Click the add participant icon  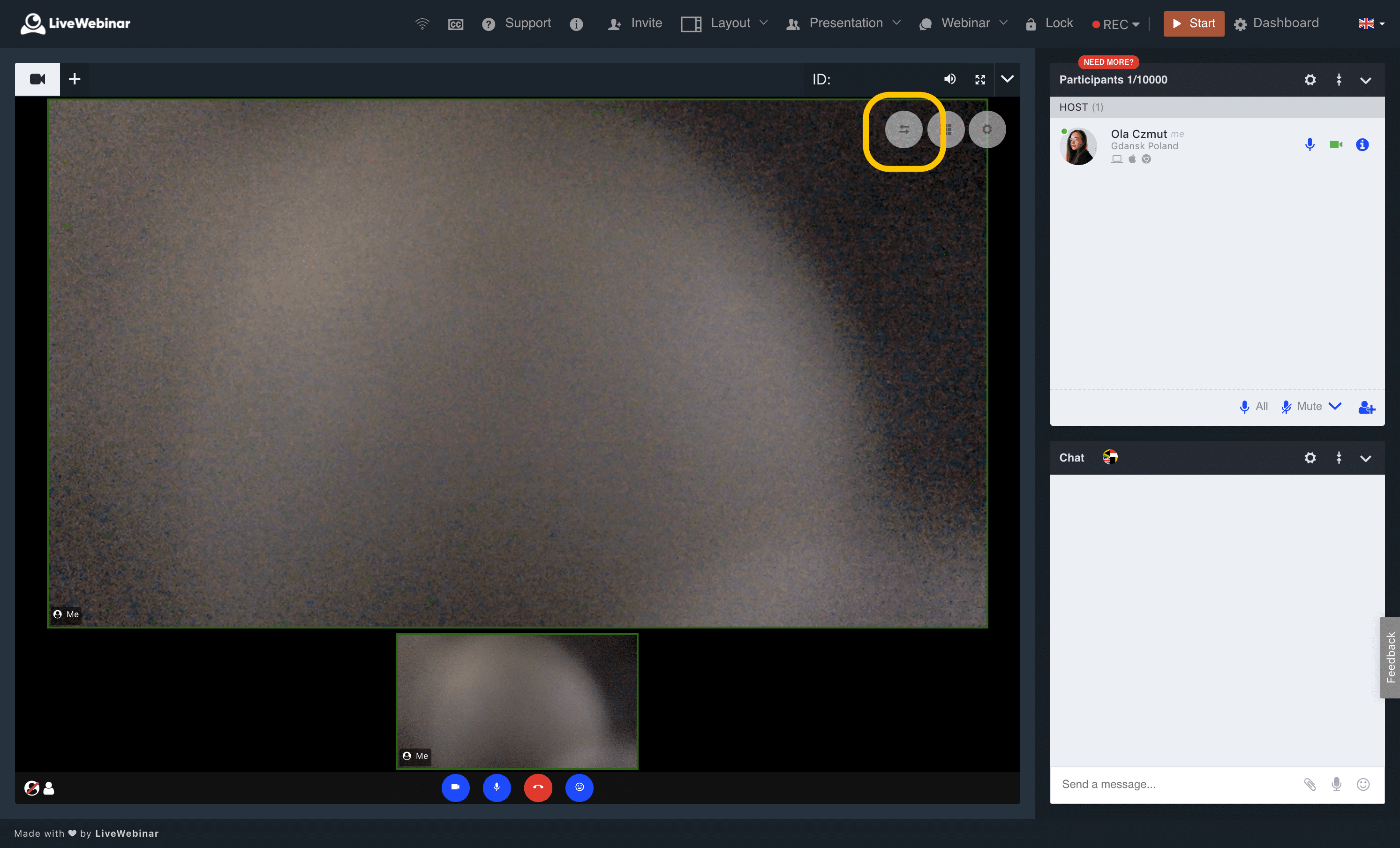click(x=1367, y=408)
